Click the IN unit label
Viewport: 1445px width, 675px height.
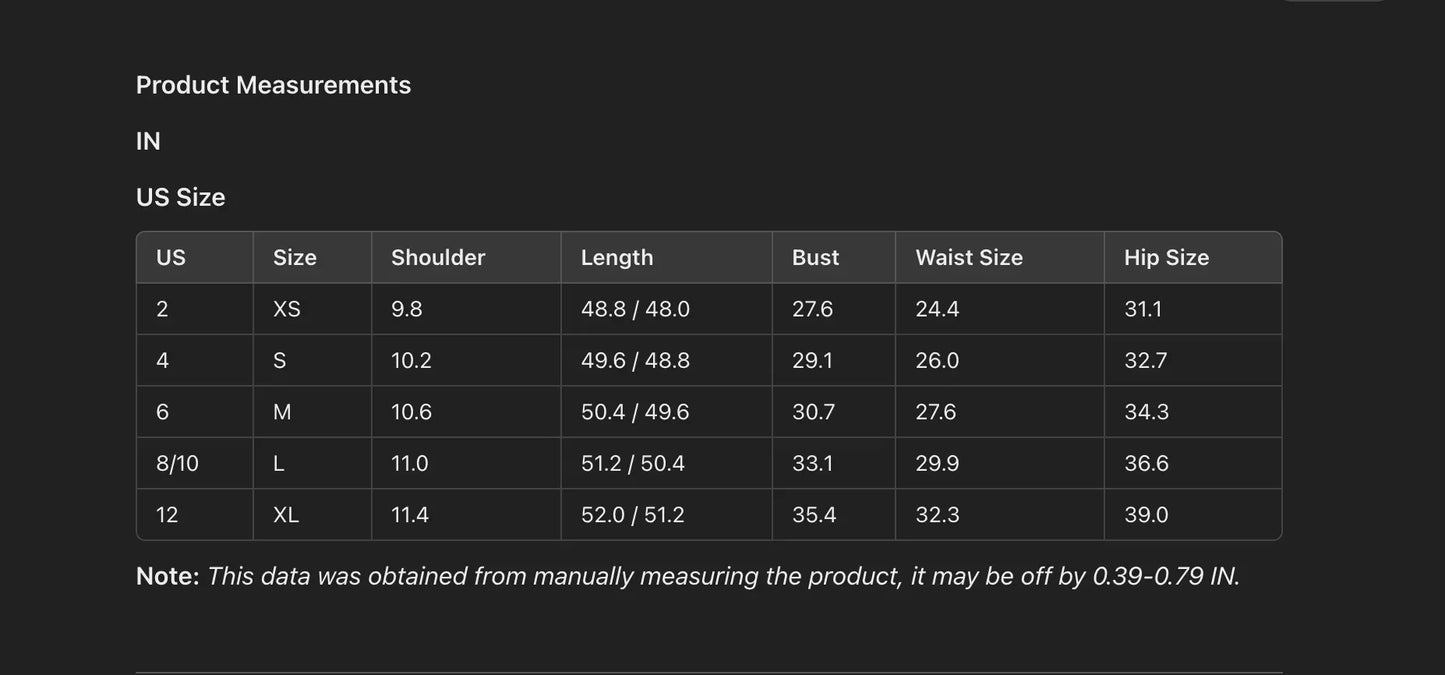[148, 141]
